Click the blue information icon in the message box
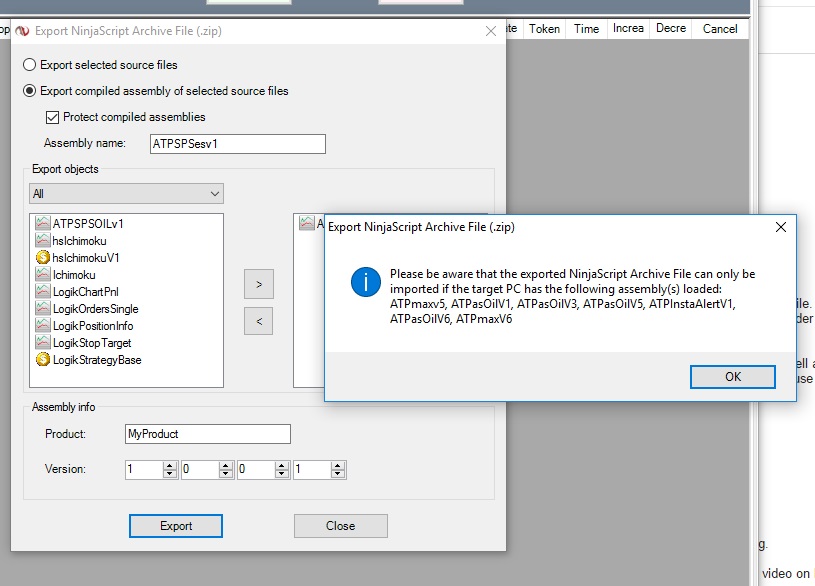The width and height of the screenshot is (815, 586). pyautogui.click(x=366, y=282)
